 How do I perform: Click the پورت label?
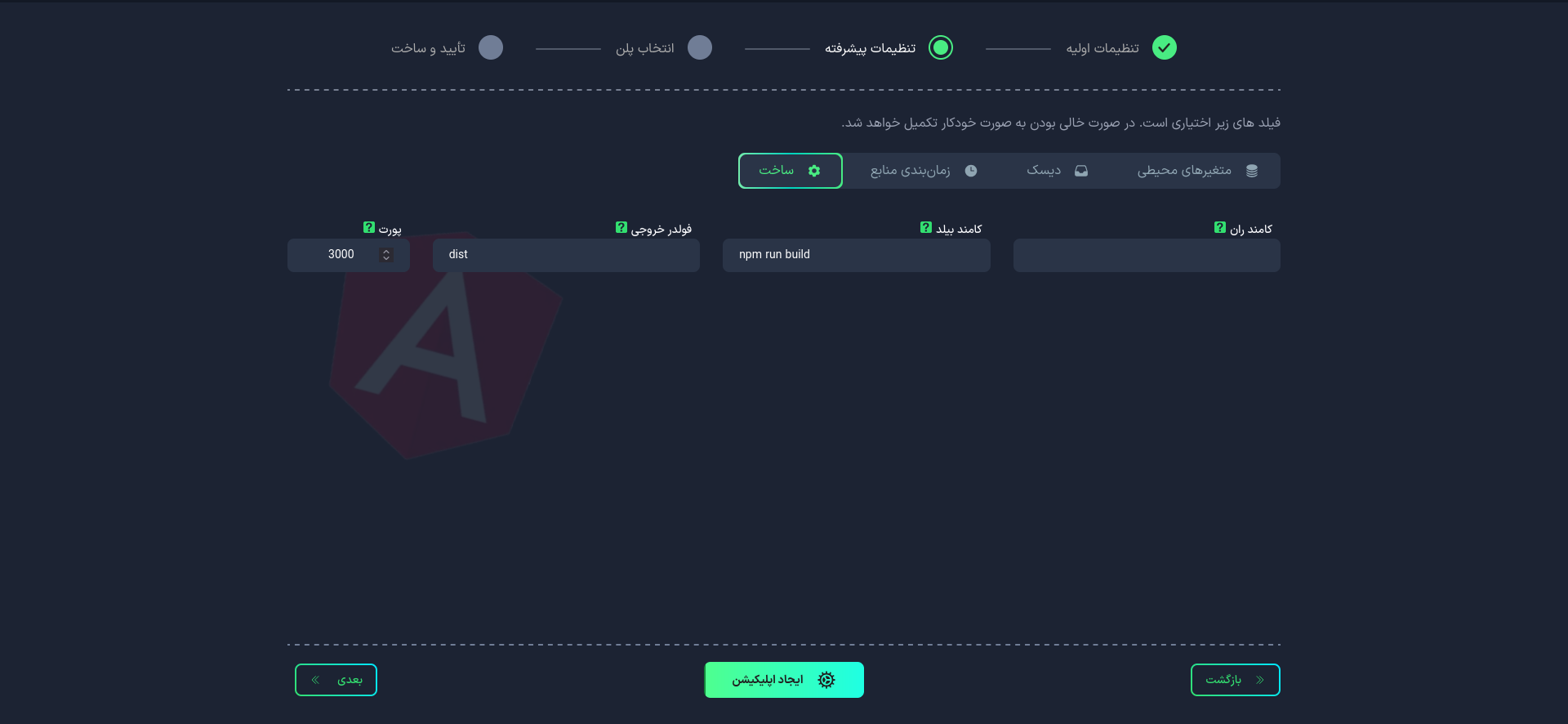[390, 229]
